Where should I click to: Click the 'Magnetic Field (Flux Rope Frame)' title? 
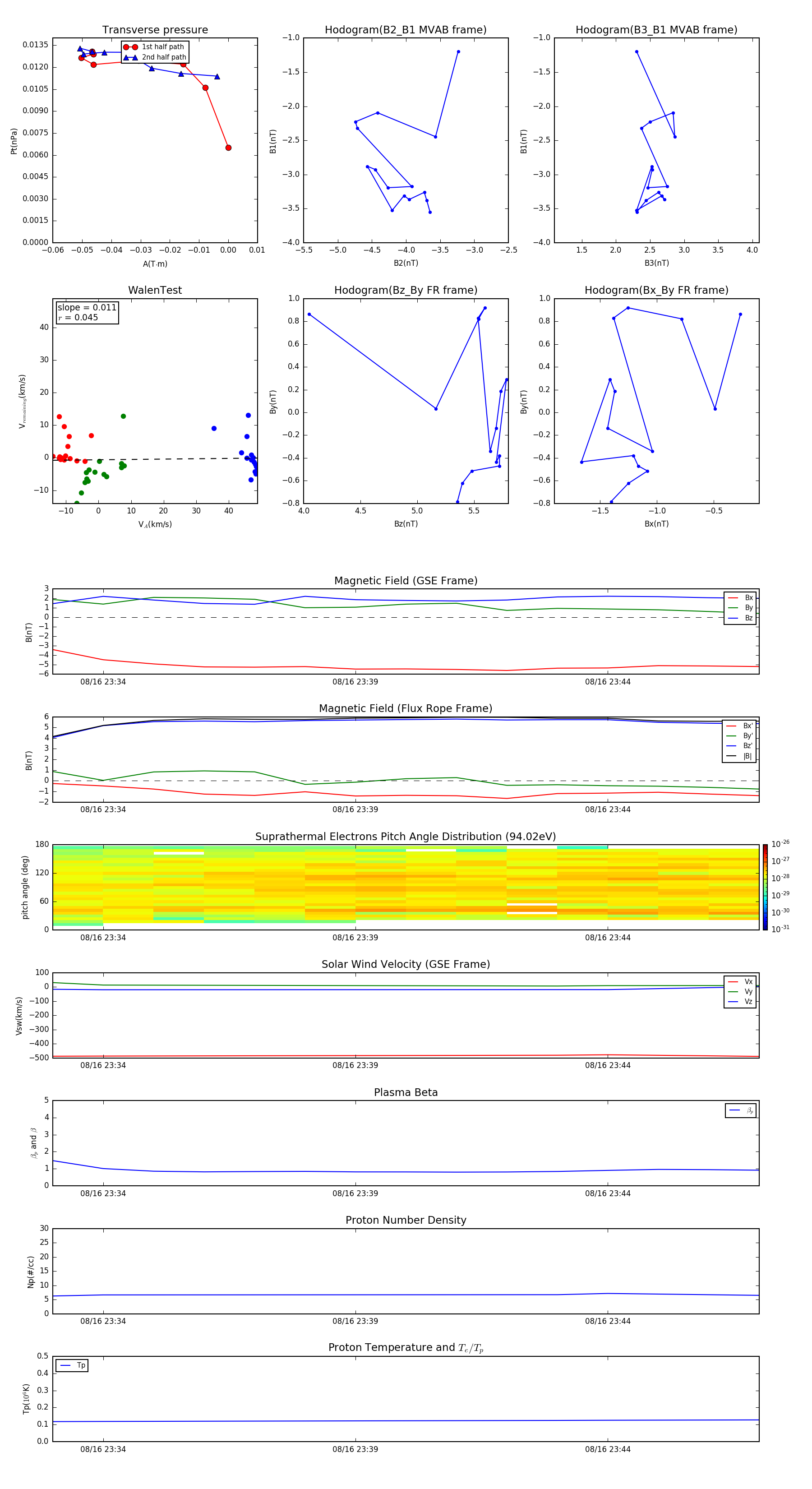pyautogui.click(x=406, y=709)
